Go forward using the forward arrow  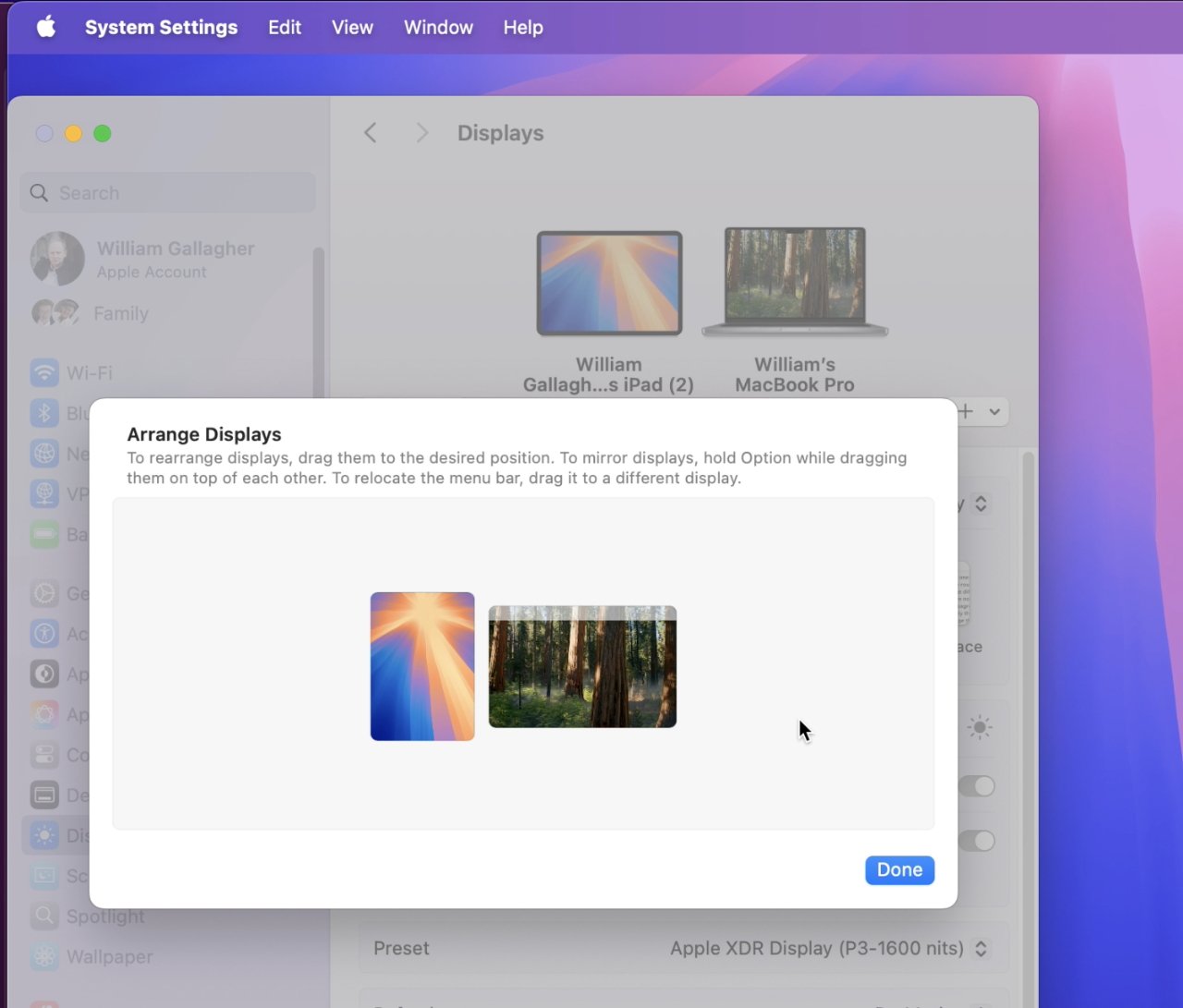pos(422,133)
